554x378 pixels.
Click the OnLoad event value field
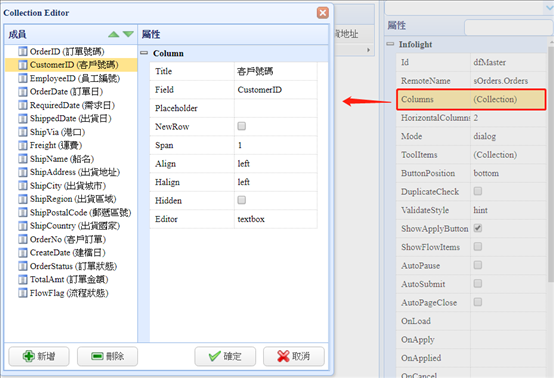click(508, 321)
